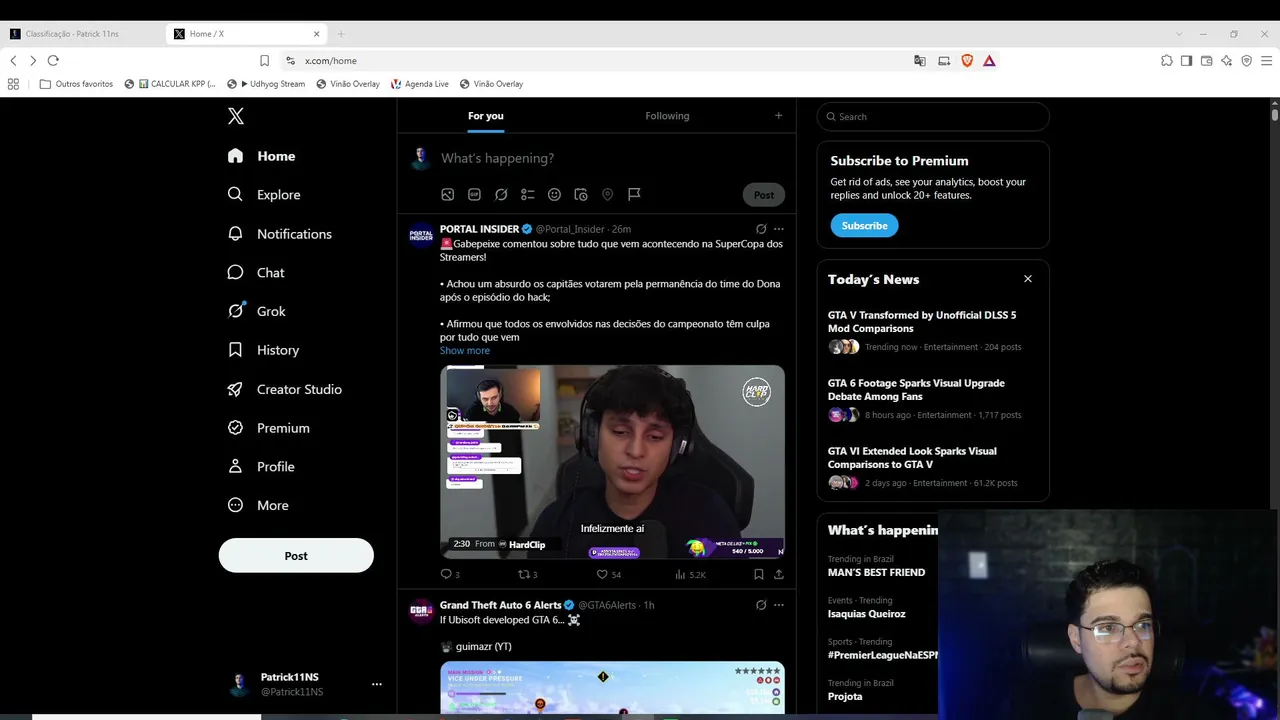Expand post text with Show more
The image size is (1280, 720).
coord(465,351)
